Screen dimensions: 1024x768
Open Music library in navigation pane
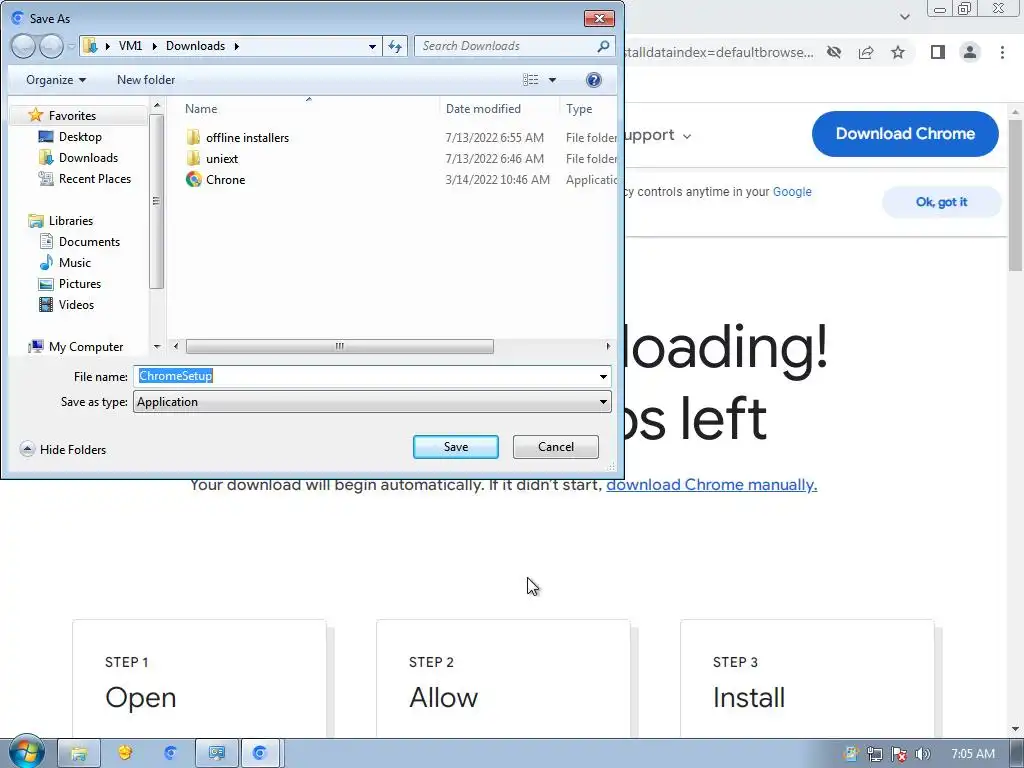[x=74, y=263]
